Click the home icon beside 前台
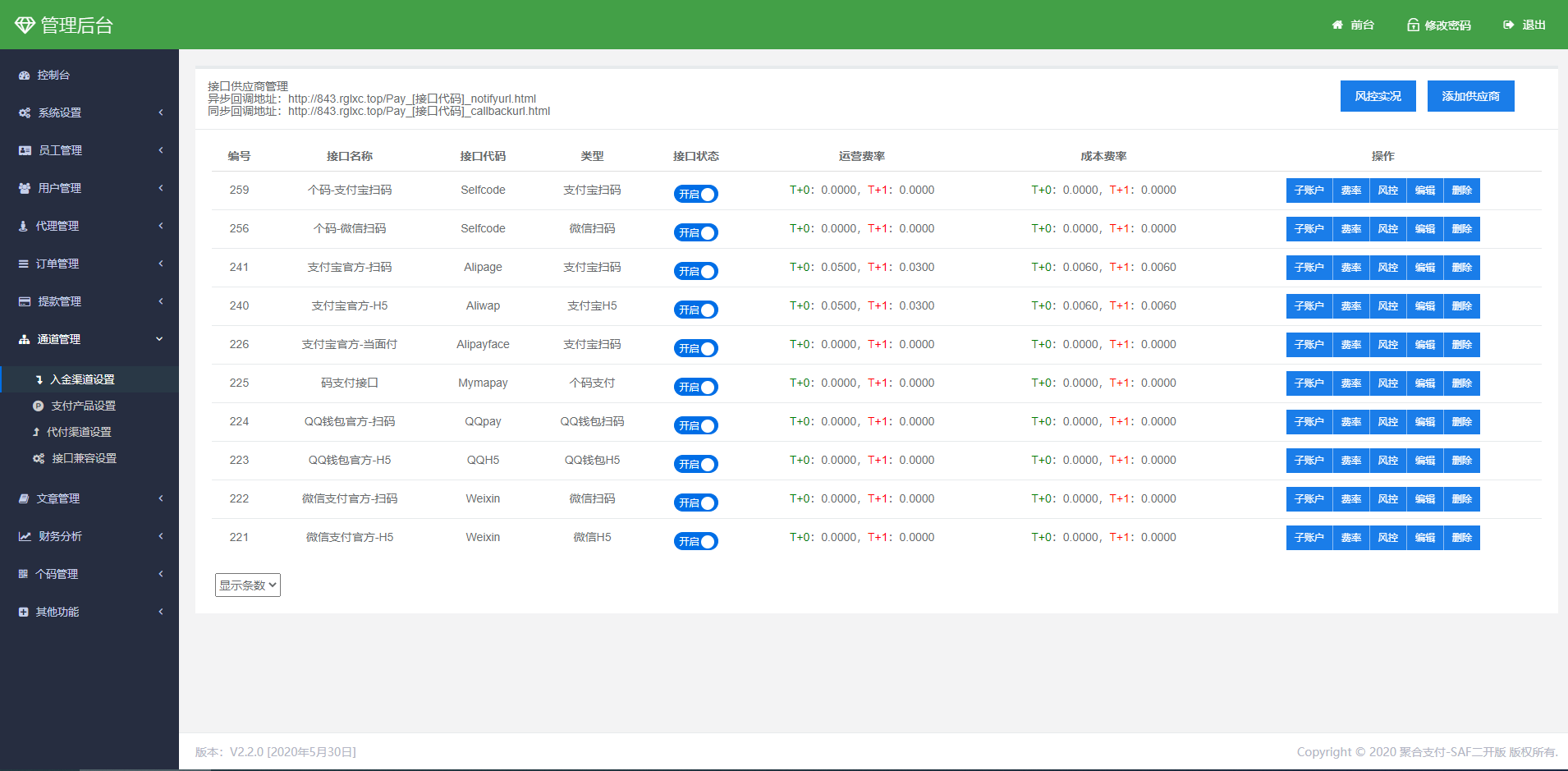This screenshot has width=1568, height=771. pyautogui.click(x=1337, y=25)
